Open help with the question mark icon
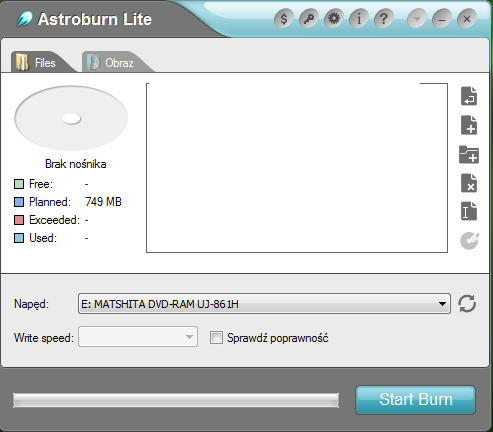Image resolution: width=493 pixels, height=432 pixels. tap(384, 19)
